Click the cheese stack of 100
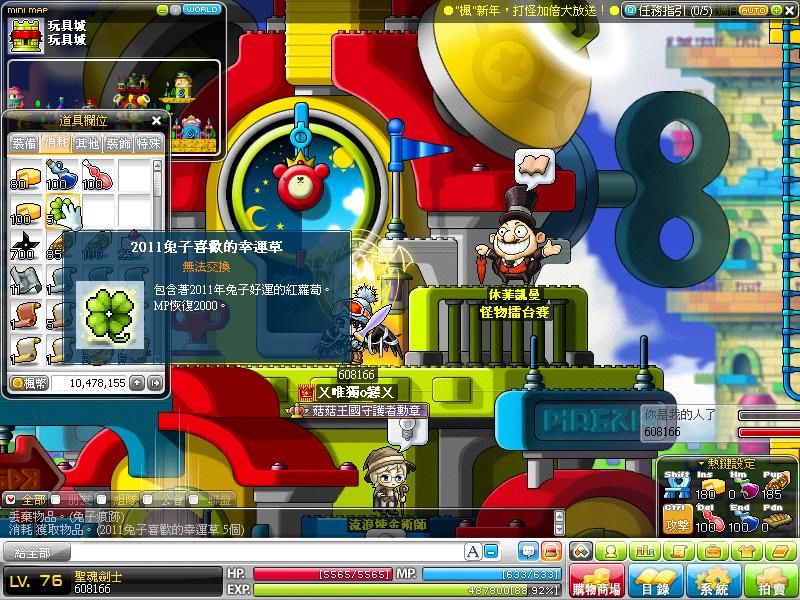The width and height of the screenshot is (800, 600). tap(26, 211)
